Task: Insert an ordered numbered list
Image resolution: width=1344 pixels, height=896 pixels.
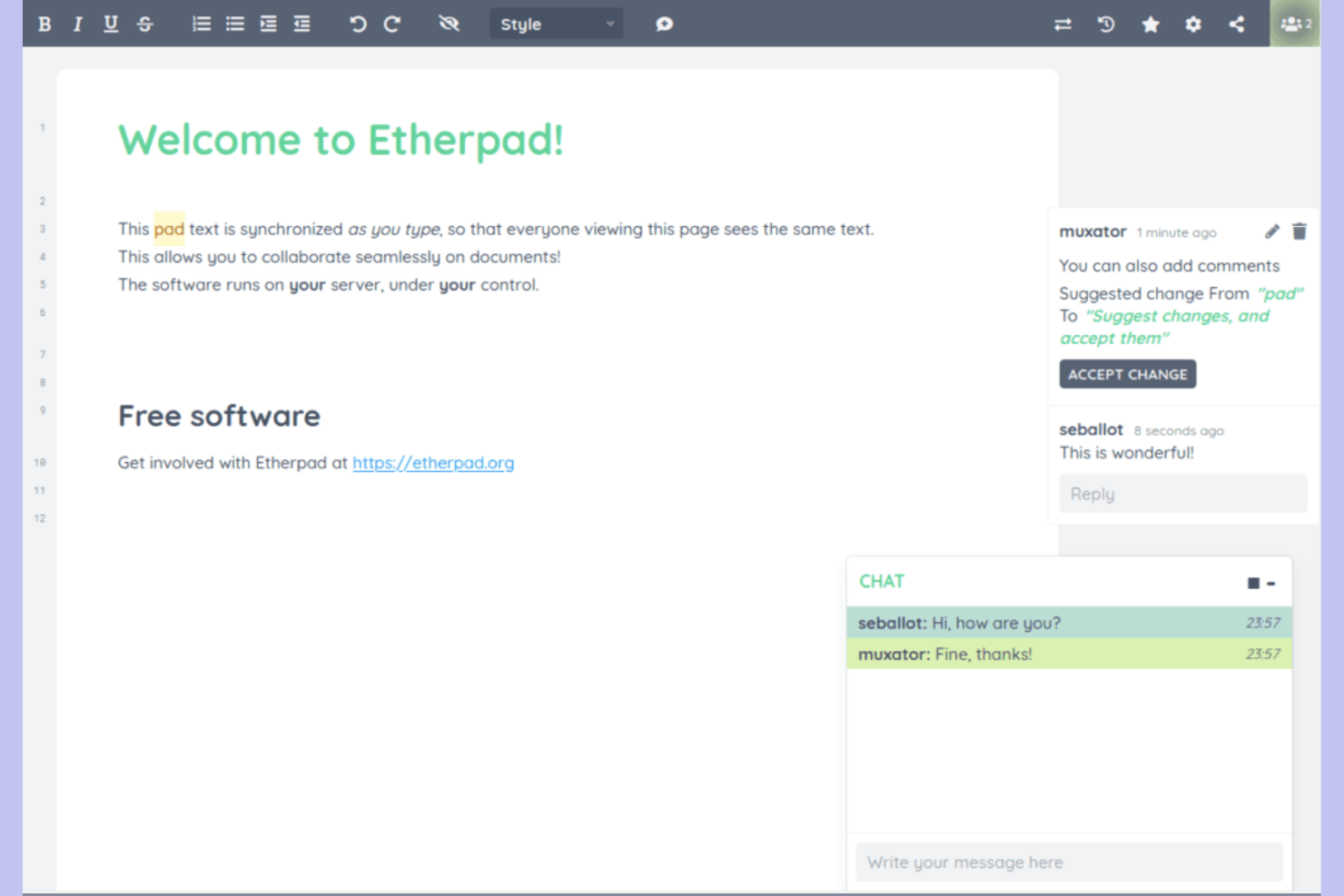Action: point(202,25)
